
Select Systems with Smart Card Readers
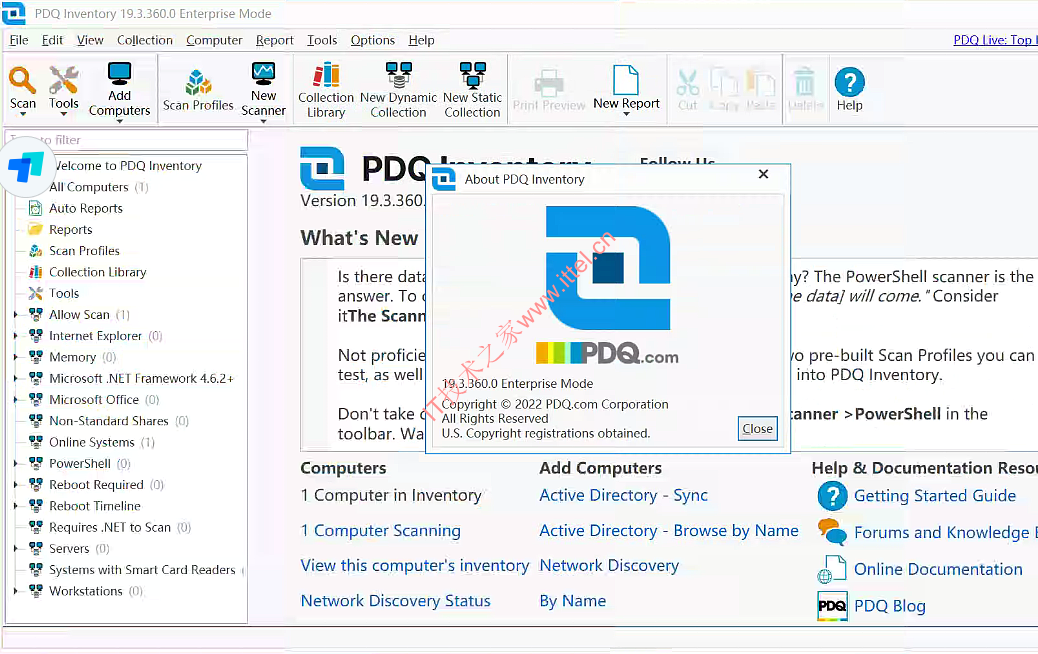pos(142,570)
